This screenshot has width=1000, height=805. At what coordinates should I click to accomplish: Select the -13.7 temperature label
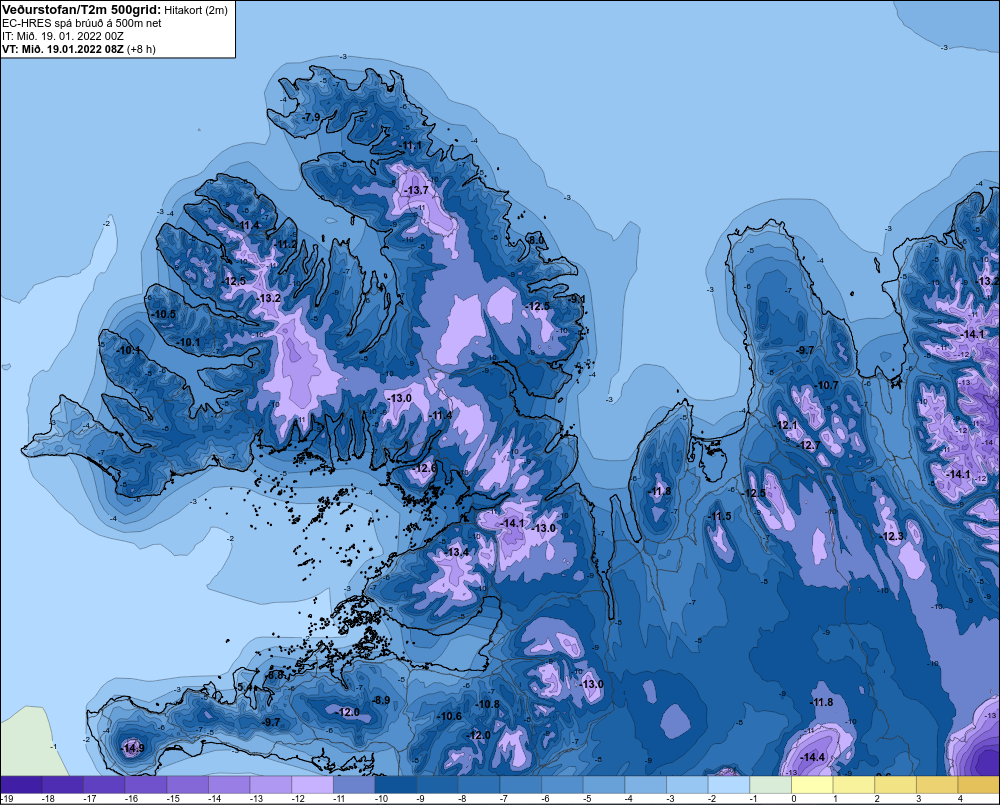(x=417, y=191)
